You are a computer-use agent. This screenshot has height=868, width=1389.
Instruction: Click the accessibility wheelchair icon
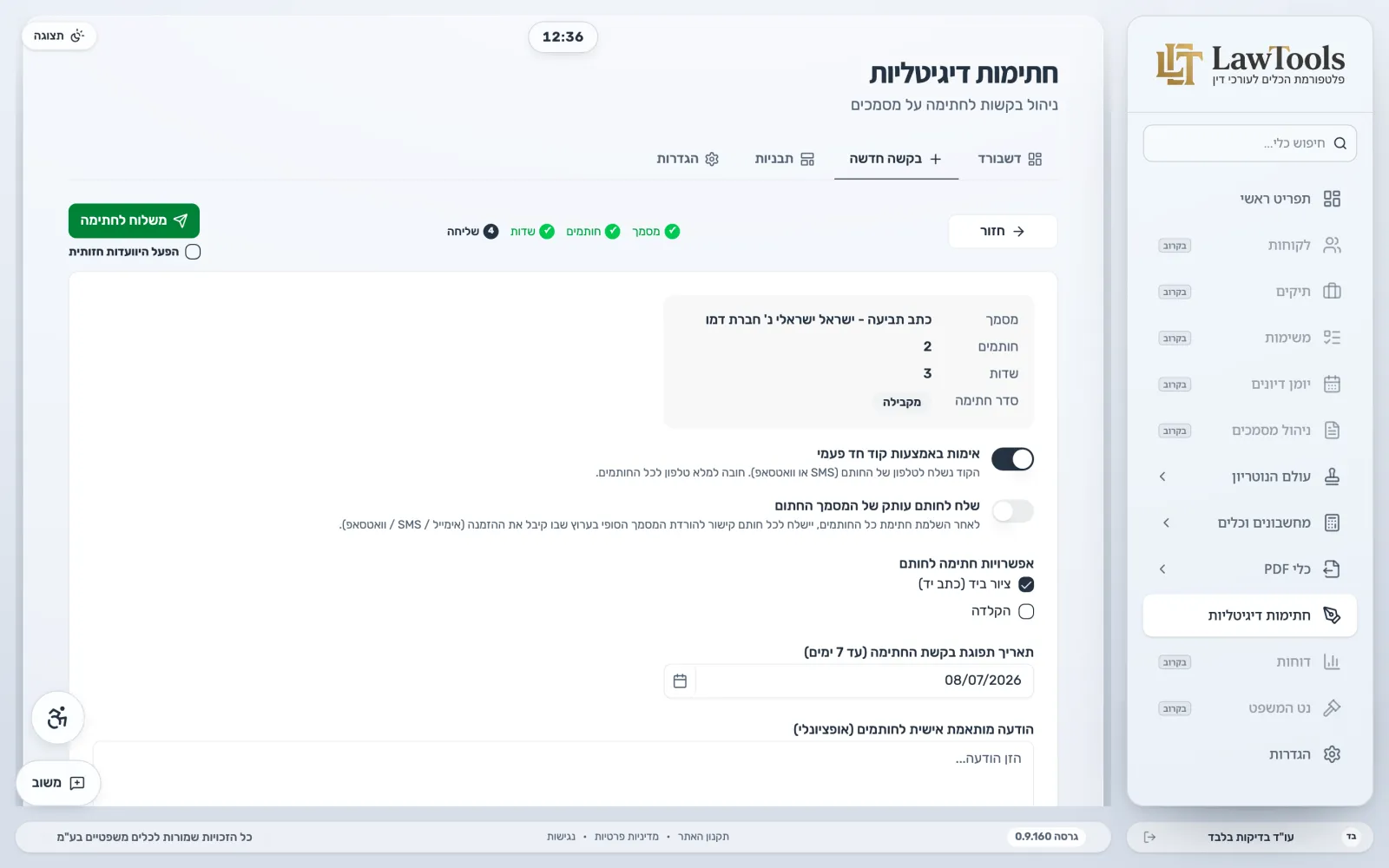[57, 718]
